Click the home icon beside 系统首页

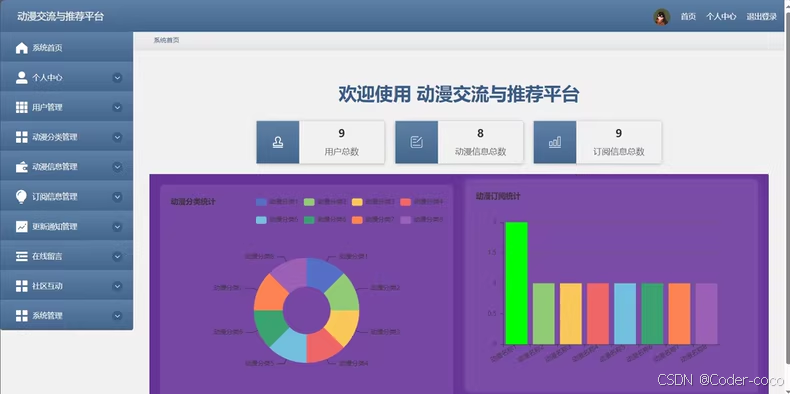point(22,48)
